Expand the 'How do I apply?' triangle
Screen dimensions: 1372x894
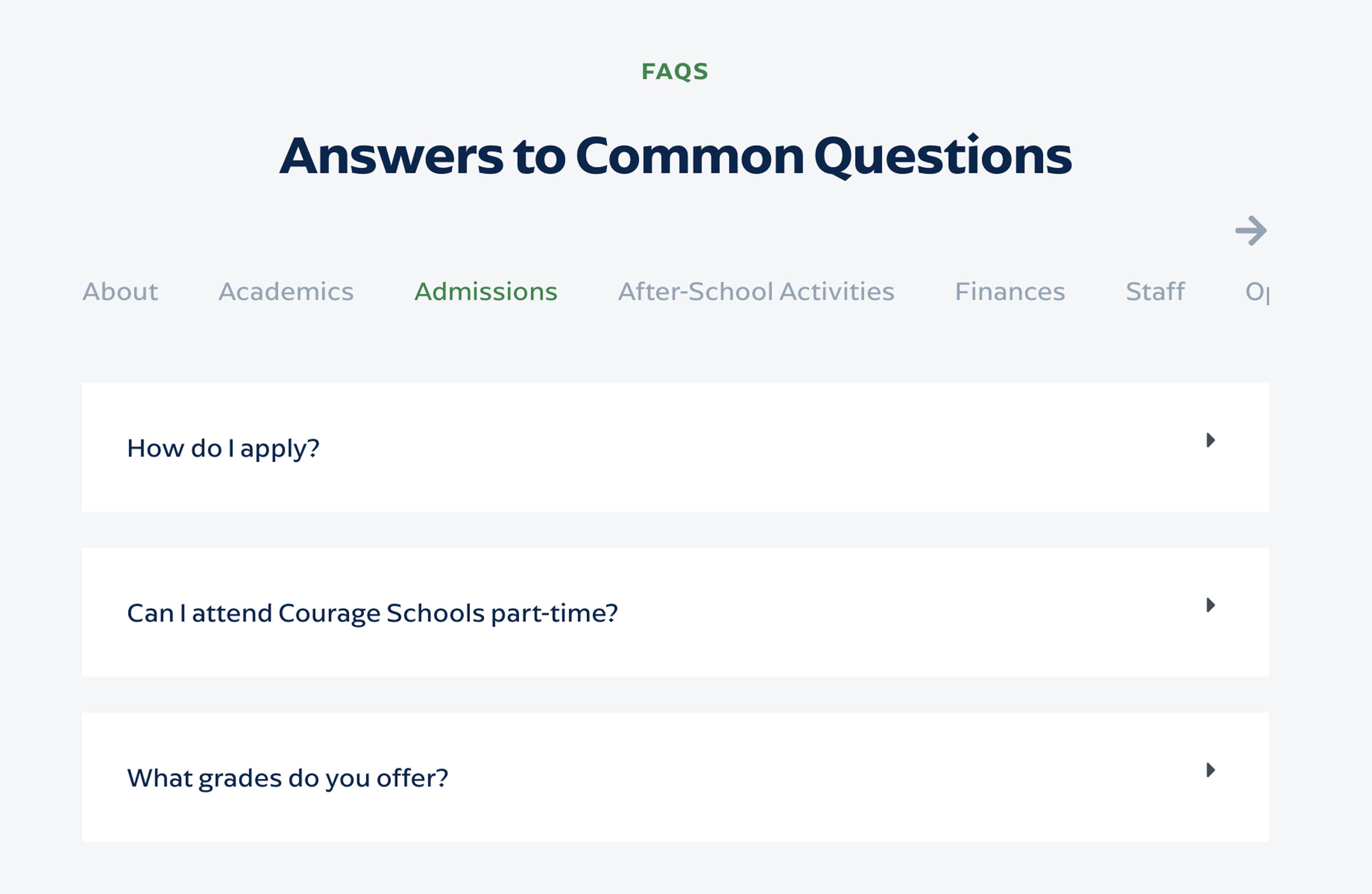1211,440
